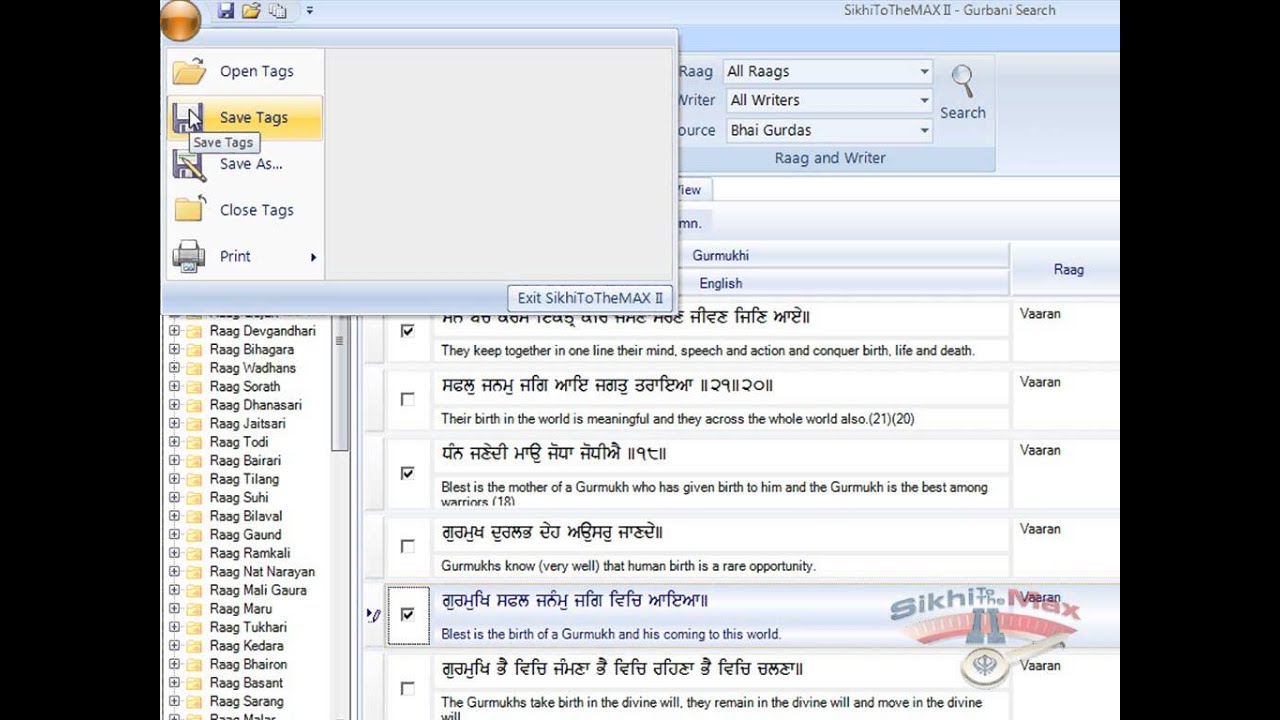Viewport: 1280px width, 720px height.
Task: Open the quick access toolbar customize arrow
Action: tap(310, 10)
